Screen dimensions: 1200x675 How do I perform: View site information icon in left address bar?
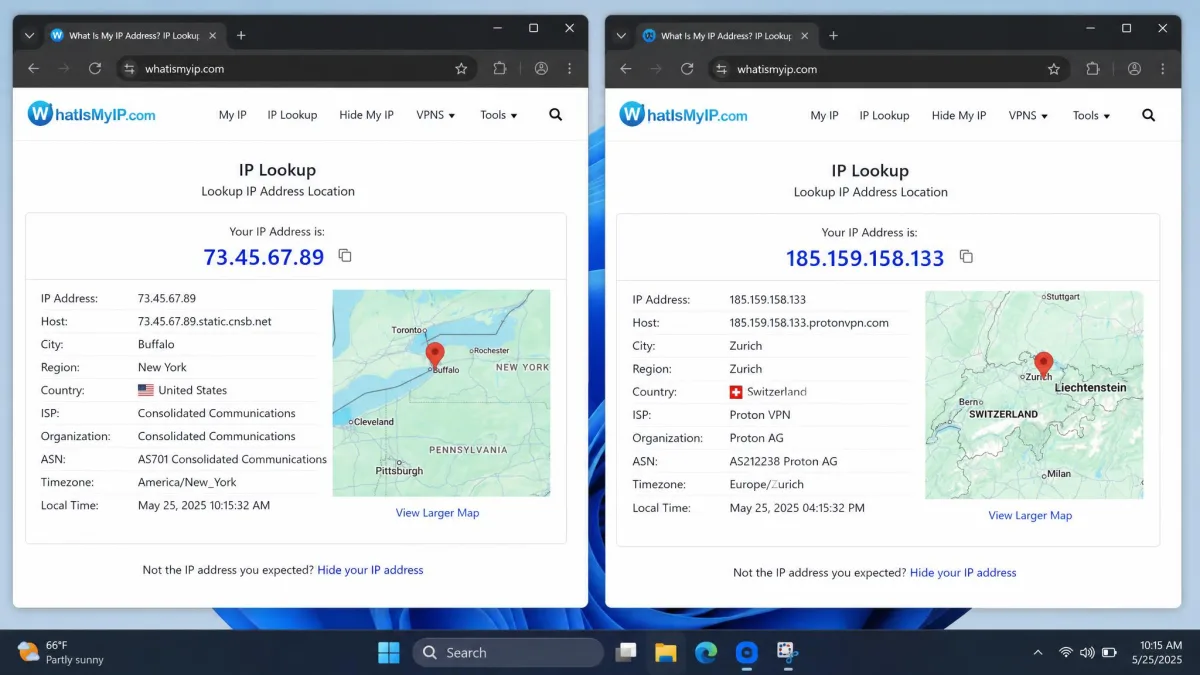pyautogui.click(x=128, y=69)
